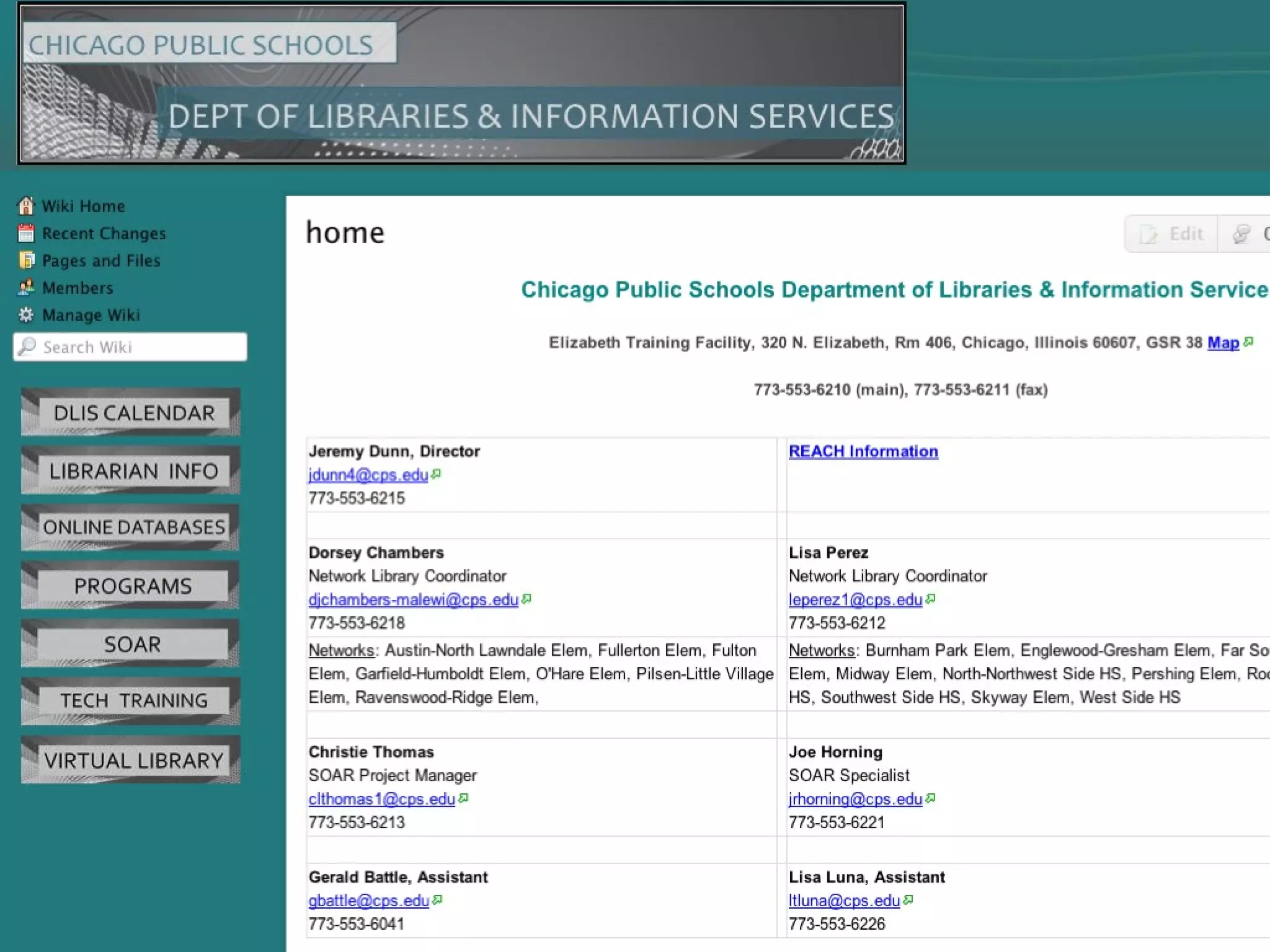
Task: Open the PROGRAMS menu button
Action: [x=131, y=585]
